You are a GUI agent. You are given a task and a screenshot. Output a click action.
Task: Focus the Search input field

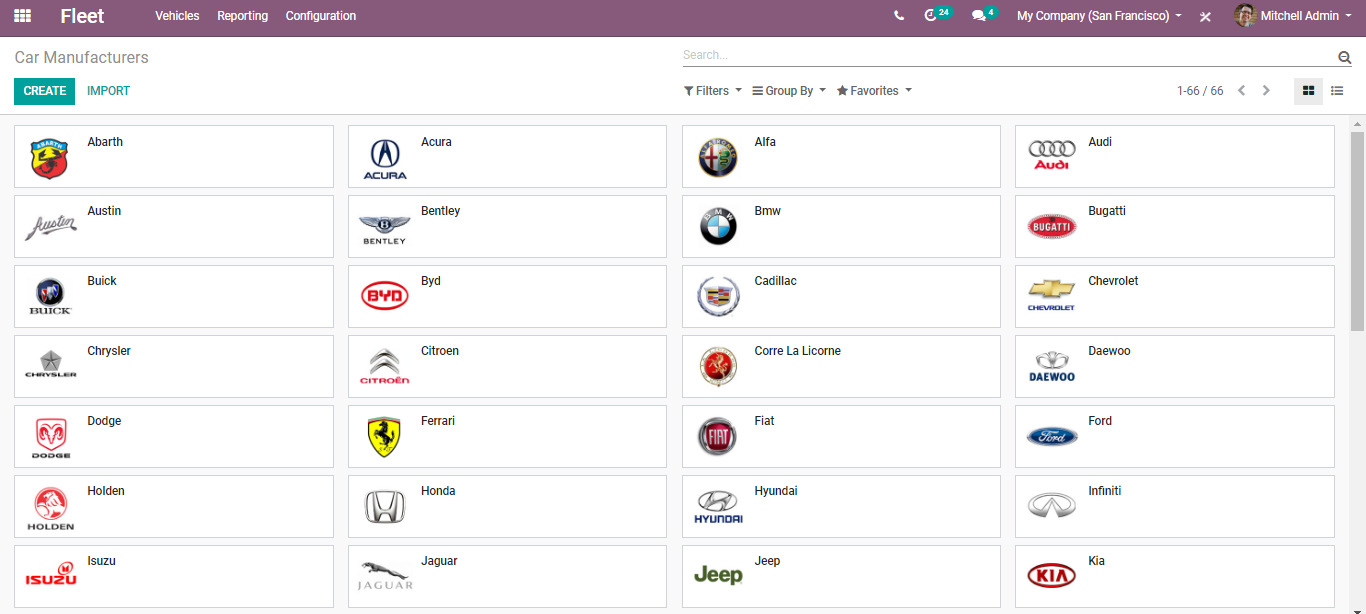tap(1008, 55)
